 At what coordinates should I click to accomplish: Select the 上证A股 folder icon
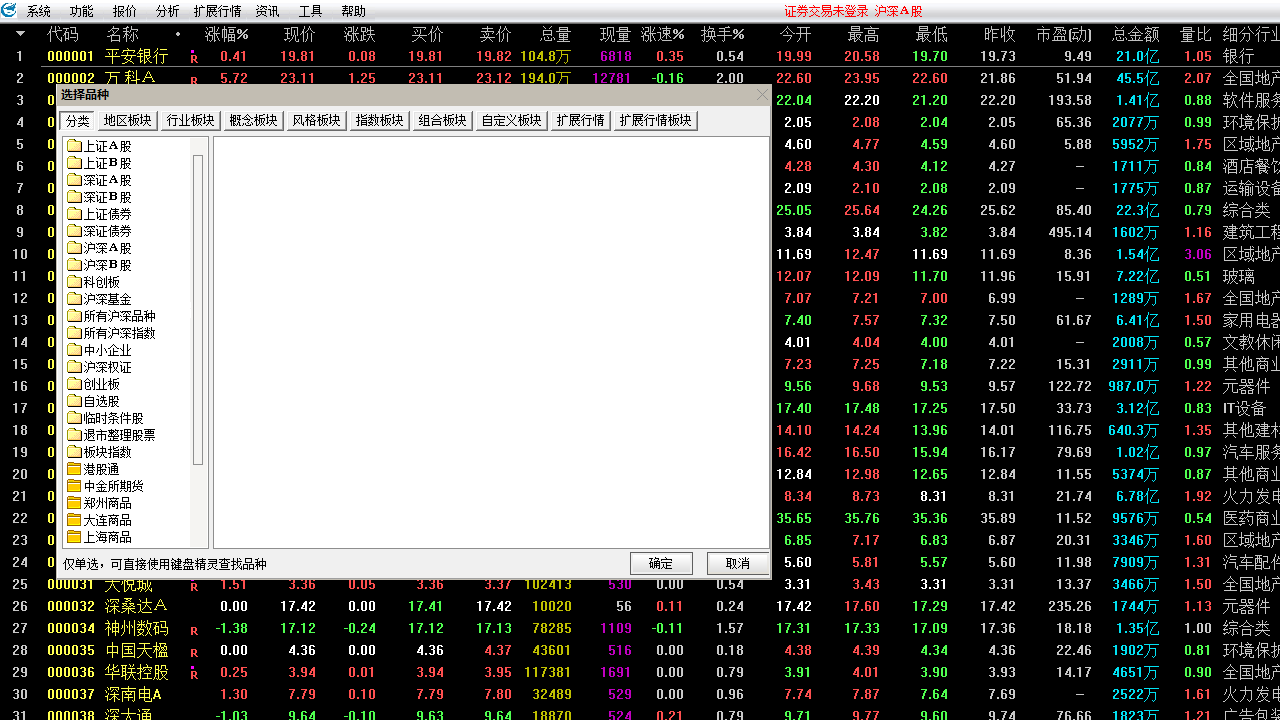[74, 146]
